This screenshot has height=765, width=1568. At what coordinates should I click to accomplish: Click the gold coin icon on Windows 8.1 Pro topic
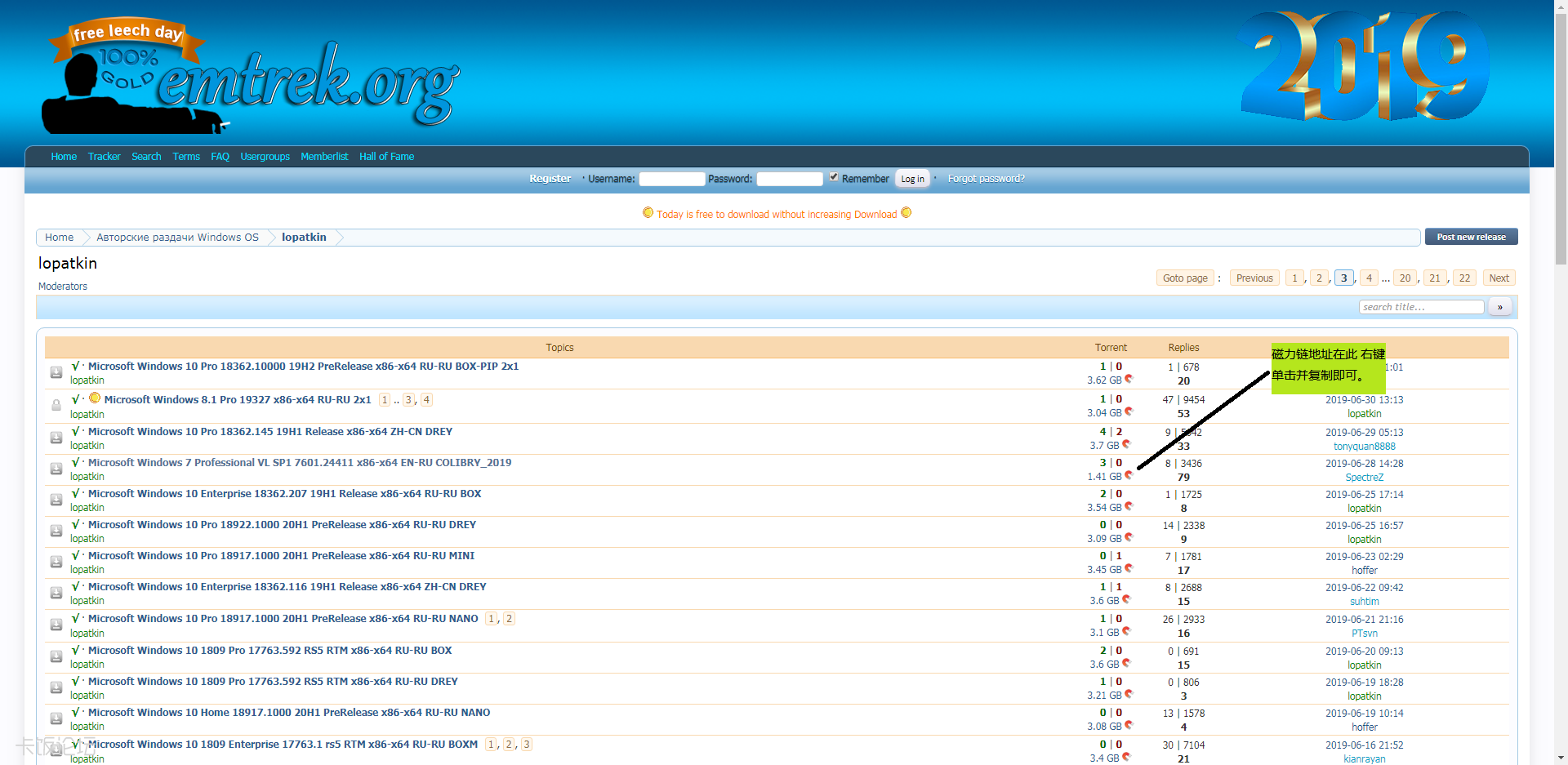(95, 398)
